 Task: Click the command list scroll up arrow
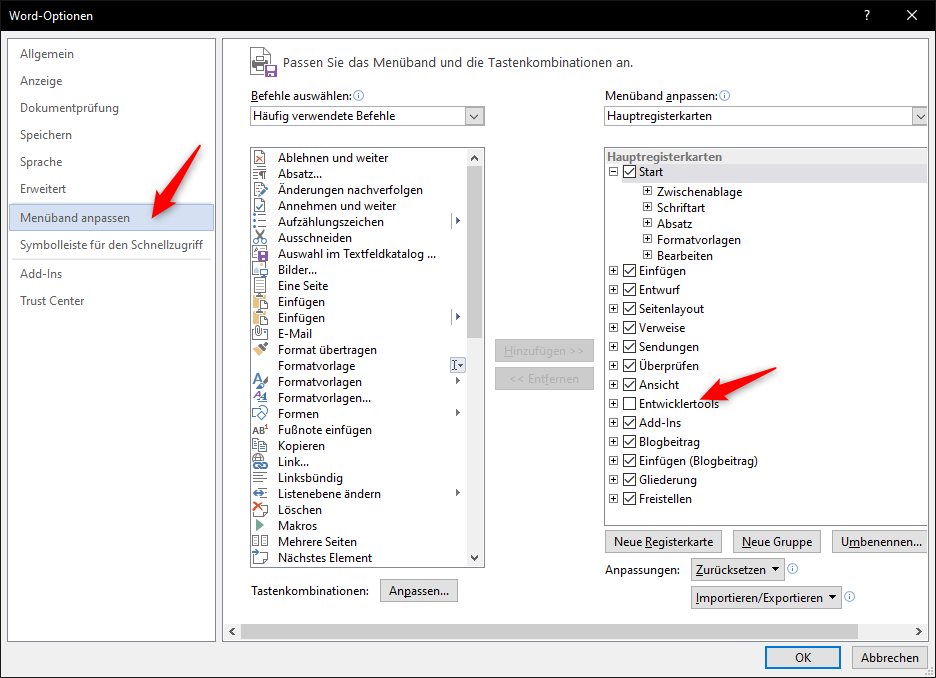tap(475, 158)
